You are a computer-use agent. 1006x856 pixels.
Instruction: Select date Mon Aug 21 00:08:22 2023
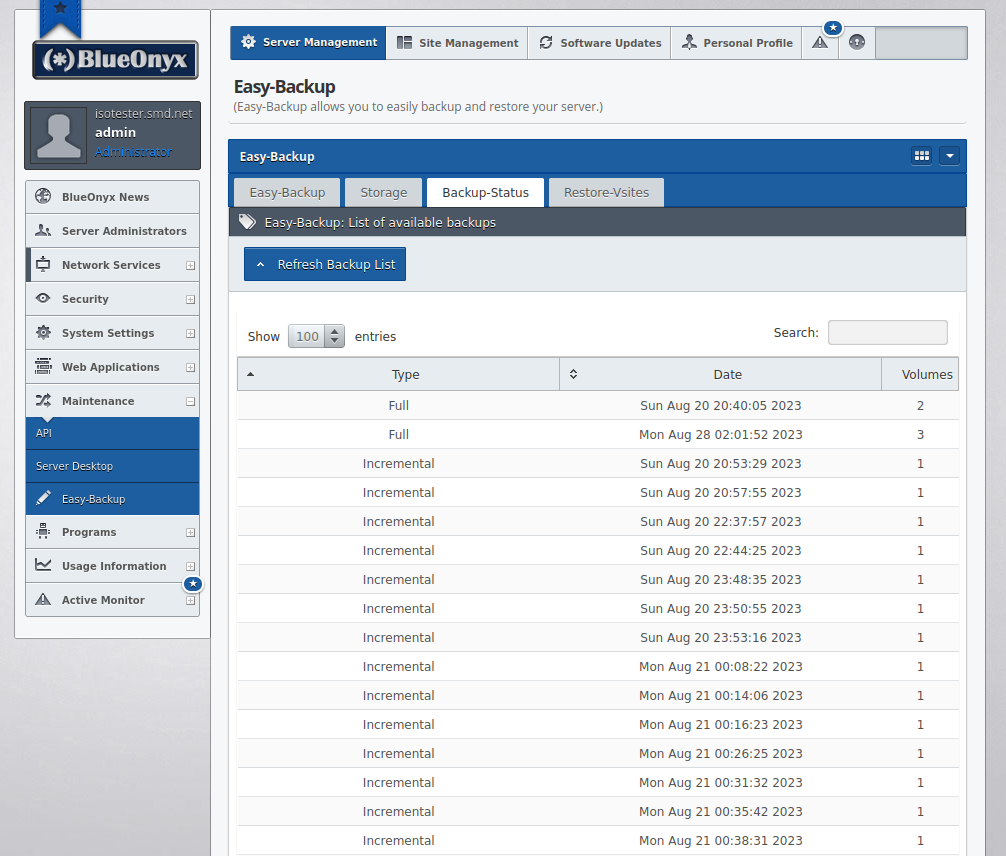pos(720,667)
